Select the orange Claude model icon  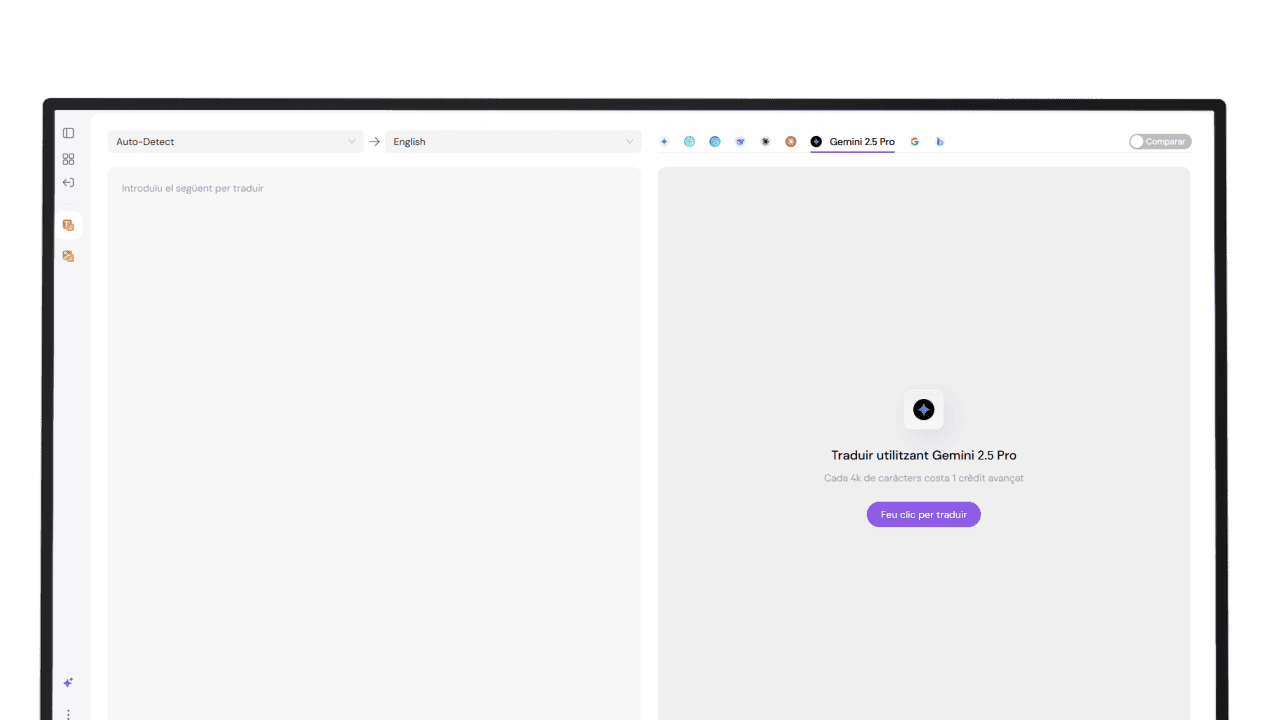pyautogui.click(x=790, y=142)
